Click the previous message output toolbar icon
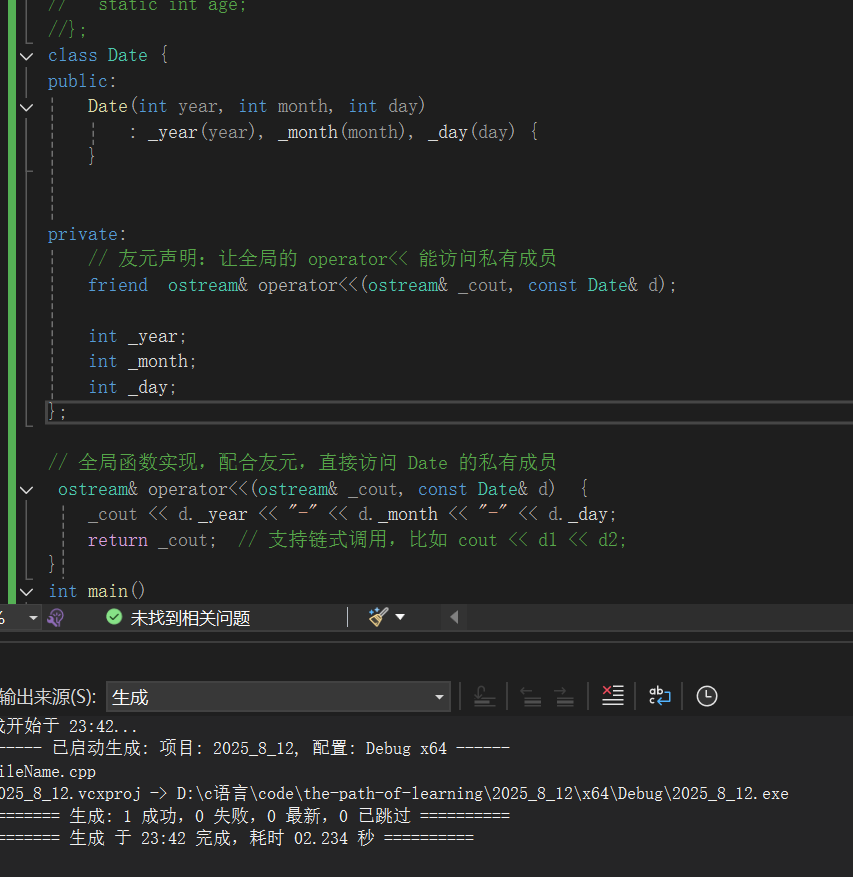 530,696
